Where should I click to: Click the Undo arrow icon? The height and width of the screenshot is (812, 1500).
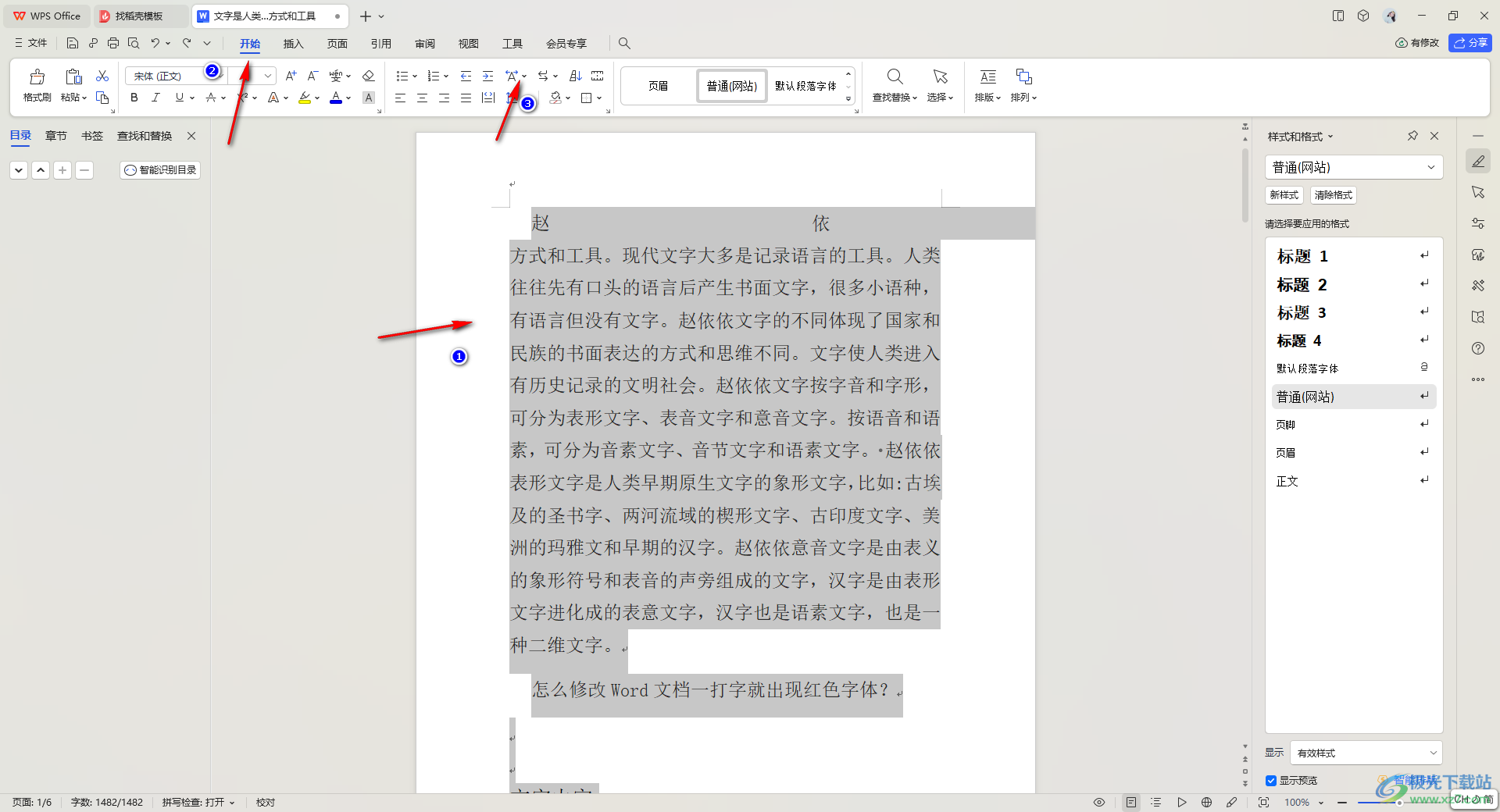tap(155, 43)
